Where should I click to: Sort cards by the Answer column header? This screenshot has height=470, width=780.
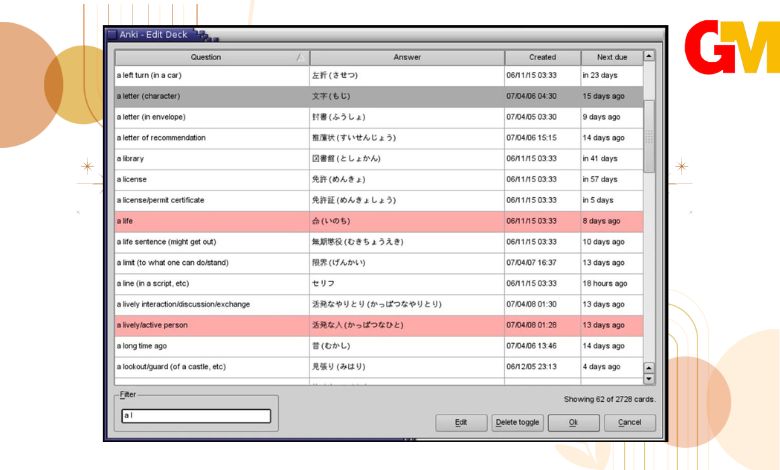tap(407, 57)
